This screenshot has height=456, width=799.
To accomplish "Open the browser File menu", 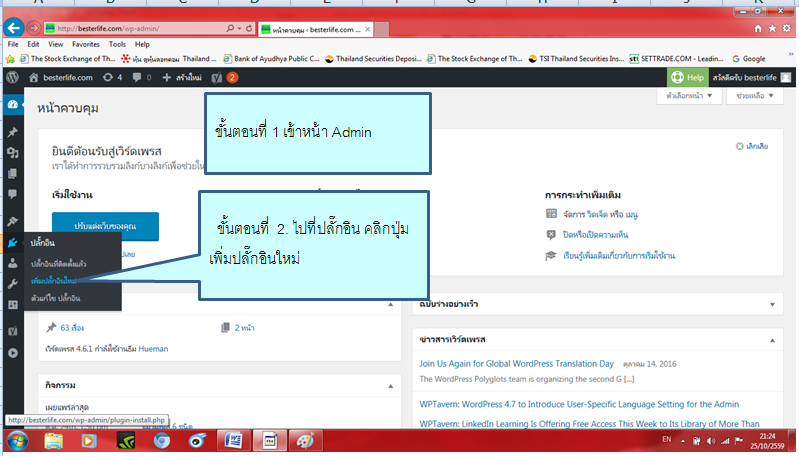I will [x=13, y=44].
